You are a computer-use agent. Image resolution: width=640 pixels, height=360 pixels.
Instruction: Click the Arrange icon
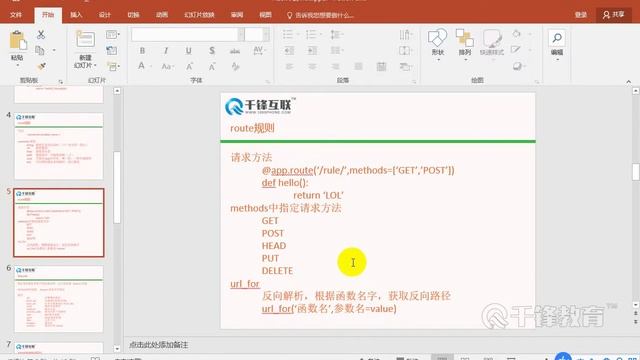(x=464, y=38)
